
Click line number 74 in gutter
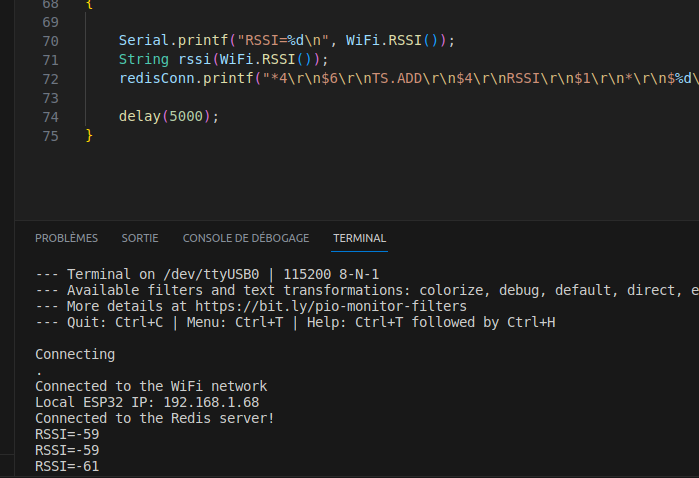tap(50, 117)
